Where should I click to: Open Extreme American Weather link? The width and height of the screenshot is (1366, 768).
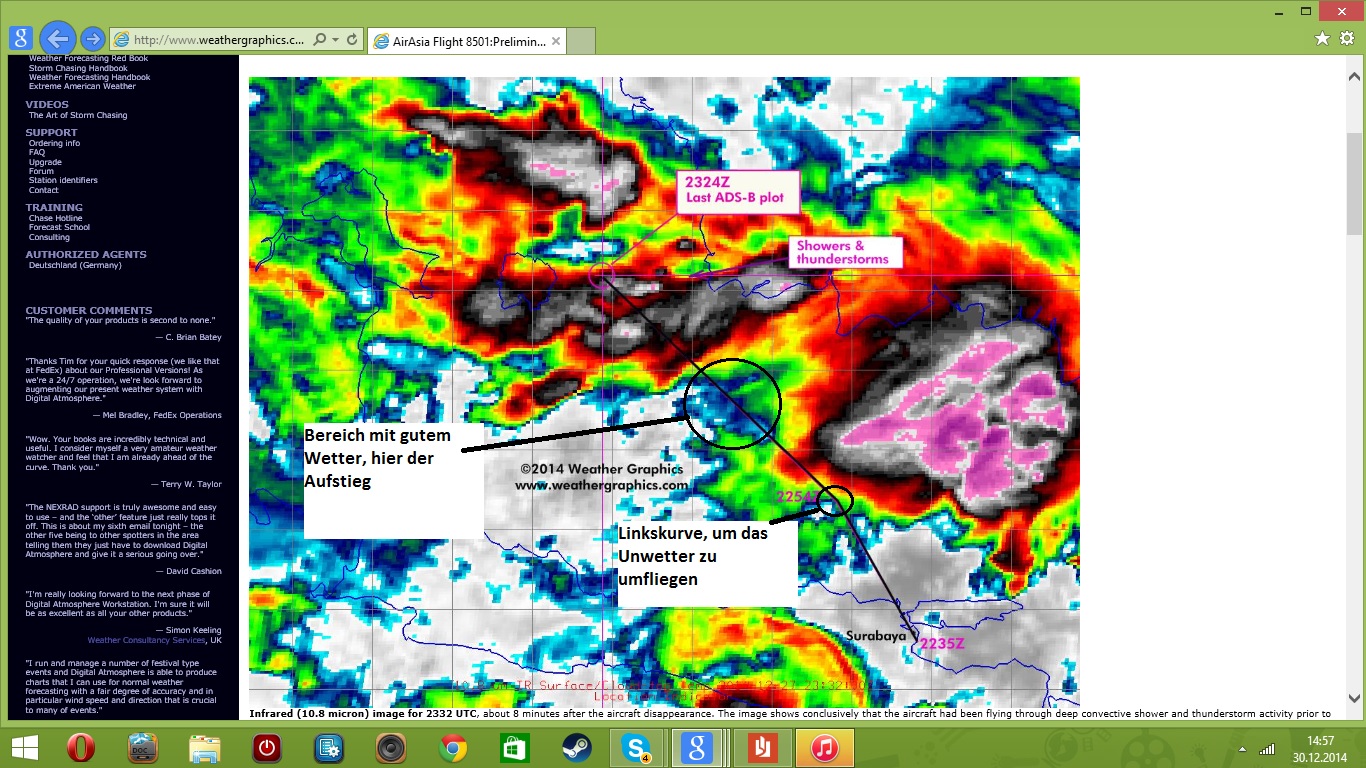[x=82, y=86]
